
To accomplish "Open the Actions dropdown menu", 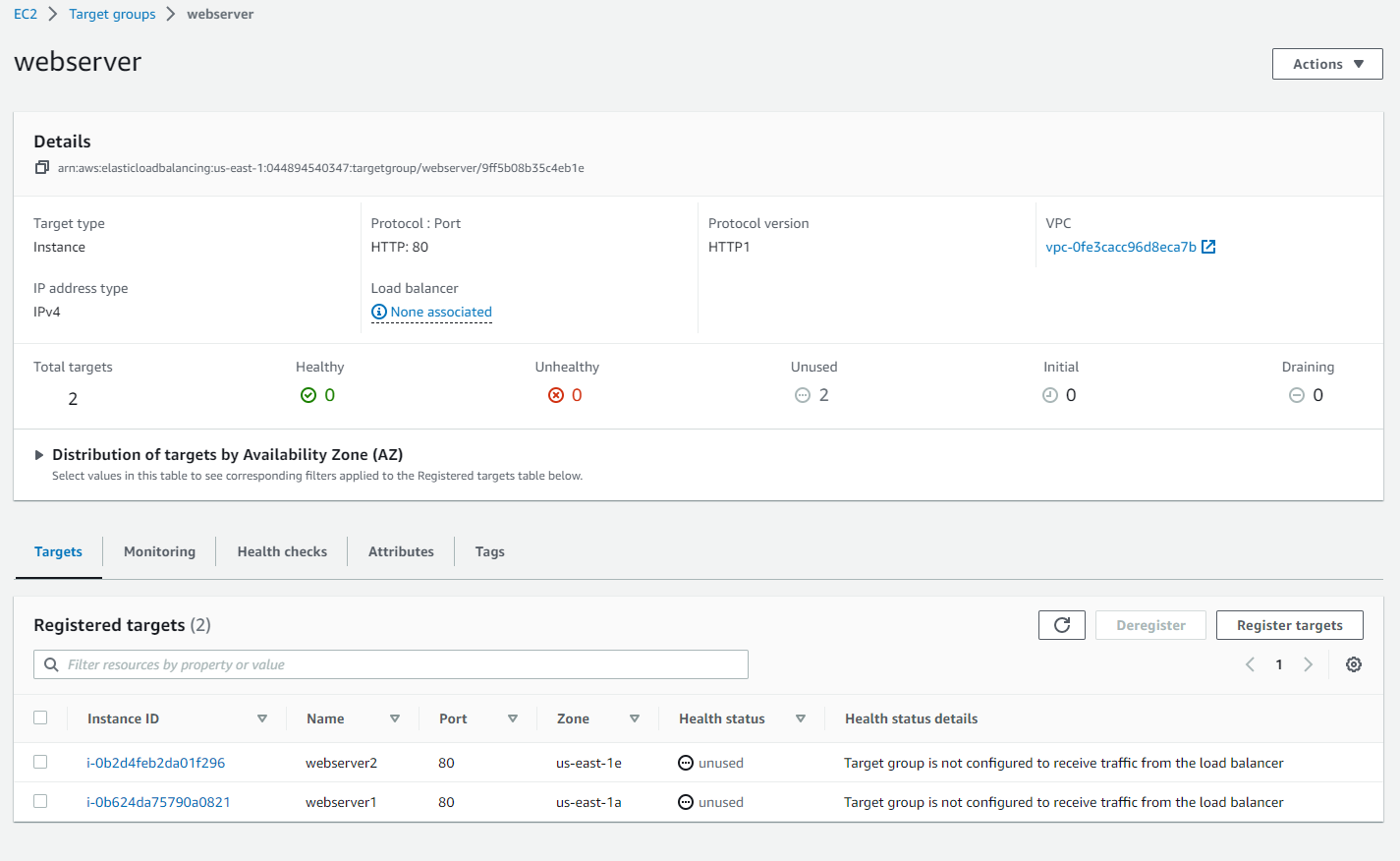I will pyautogui.click(x=1327, y=64).
